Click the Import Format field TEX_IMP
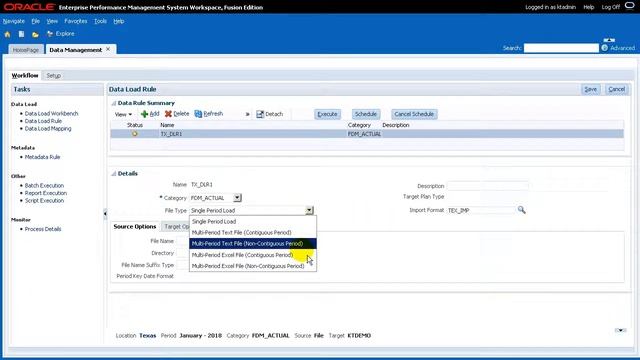Viewport: 640px width, 360px height. (481, 210)
